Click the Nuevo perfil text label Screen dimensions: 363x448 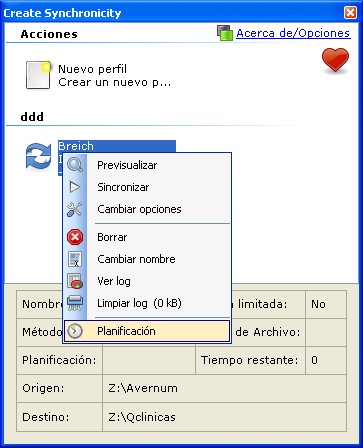click(x=92, y=69)
